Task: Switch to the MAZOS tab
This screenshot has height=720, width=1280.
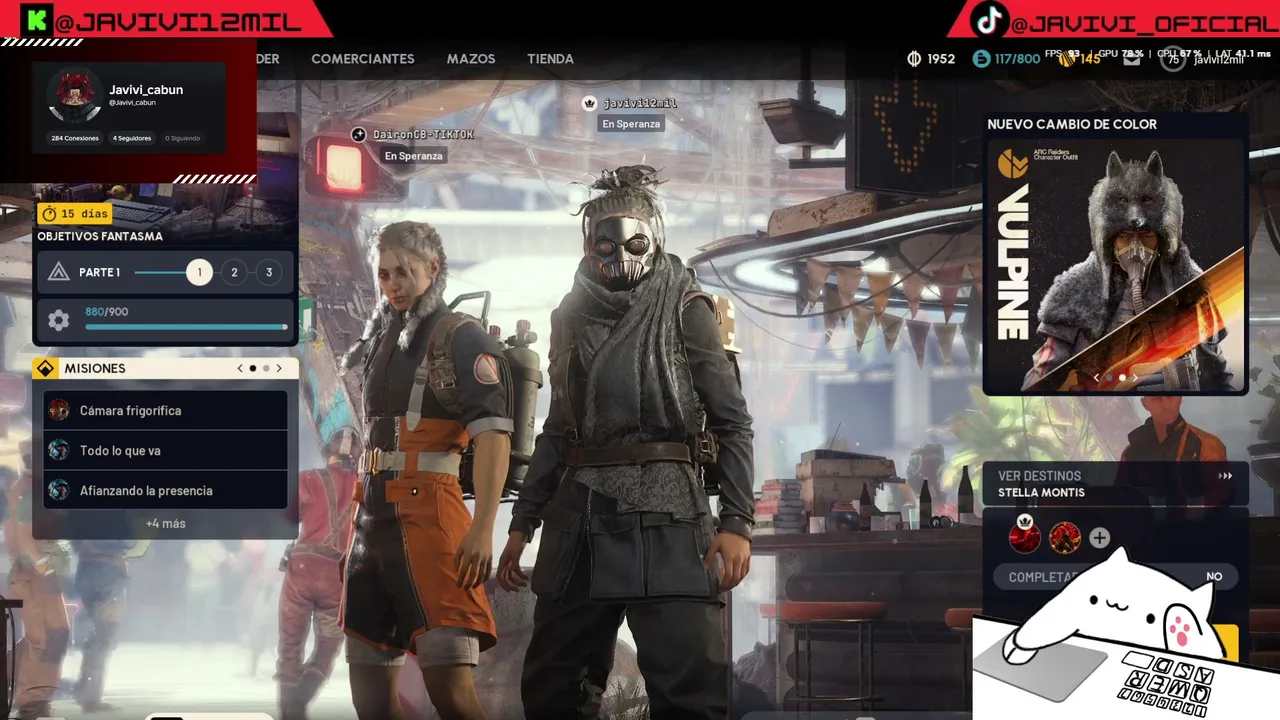Action: tap(471, 59)
